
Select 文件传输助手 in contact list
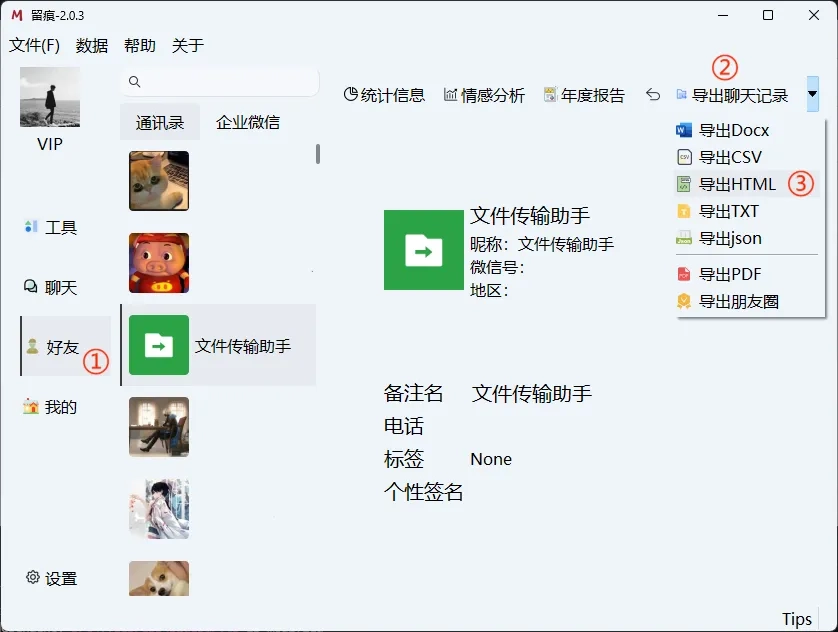coord(219,345)
